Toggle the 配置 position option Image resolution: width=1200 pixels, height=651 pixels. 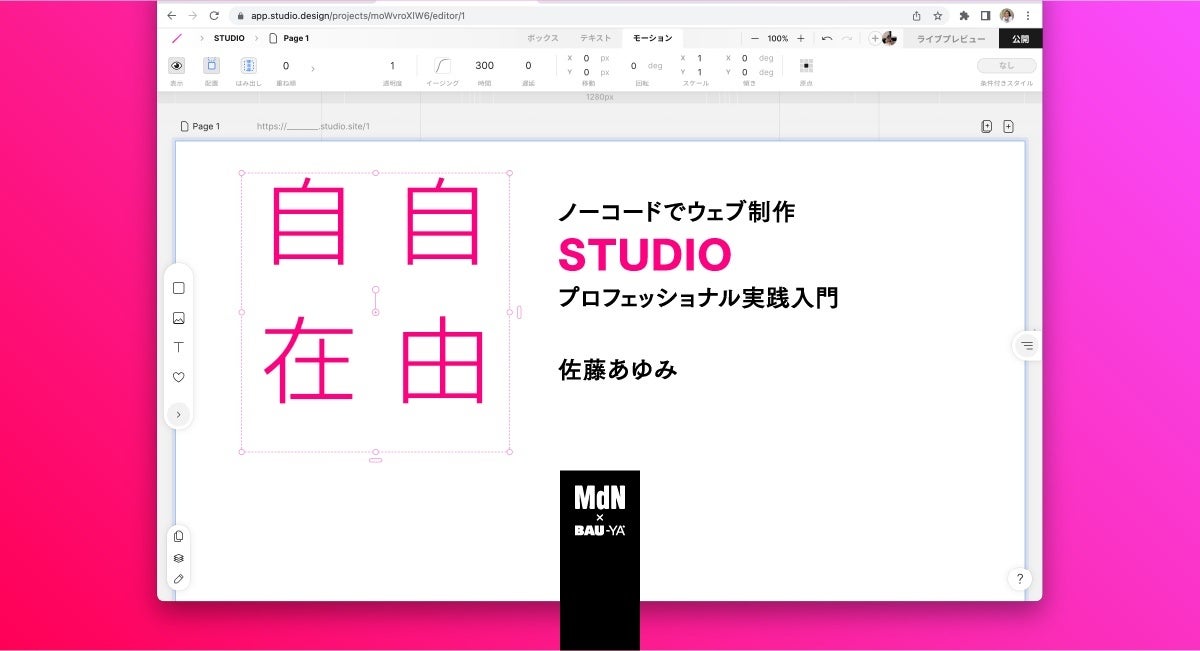click(211, 65)
